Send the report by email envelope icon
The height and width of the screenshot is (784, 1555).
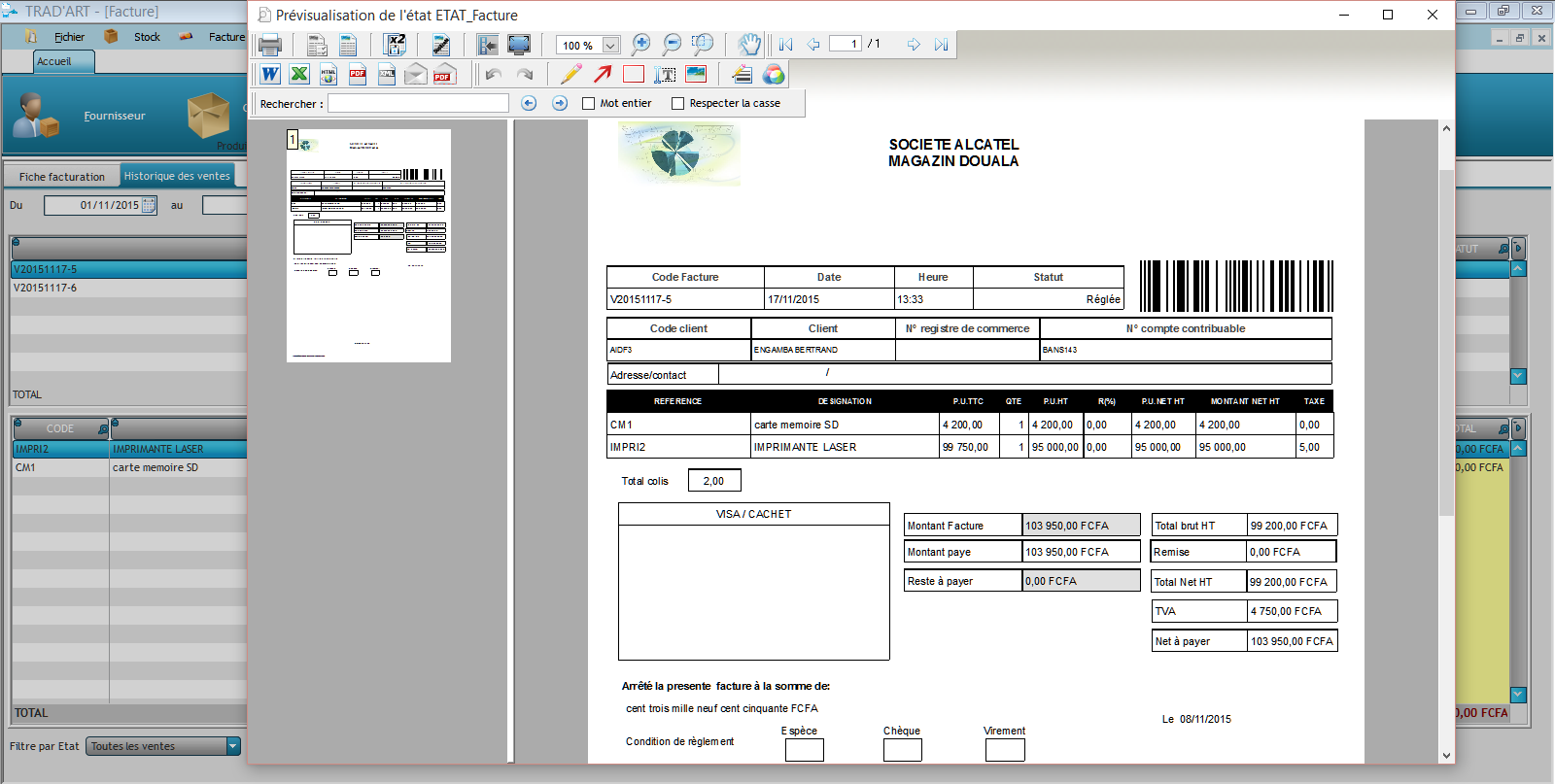point(416,74)
